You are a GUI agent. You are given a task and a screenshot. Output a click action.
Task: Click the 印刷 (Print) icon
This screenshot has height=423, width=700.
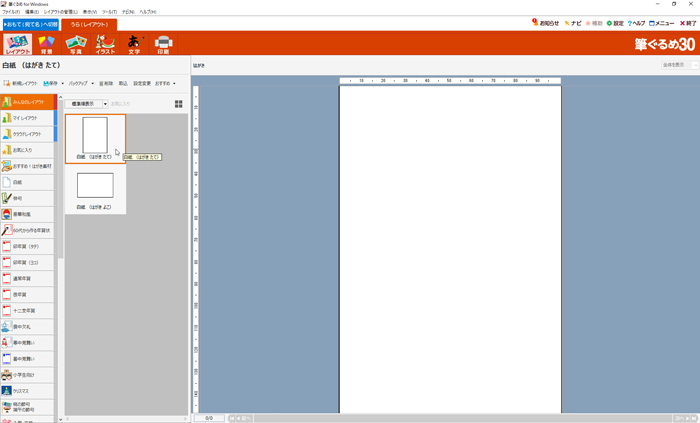pyautogui.click(x=164, y=43)
